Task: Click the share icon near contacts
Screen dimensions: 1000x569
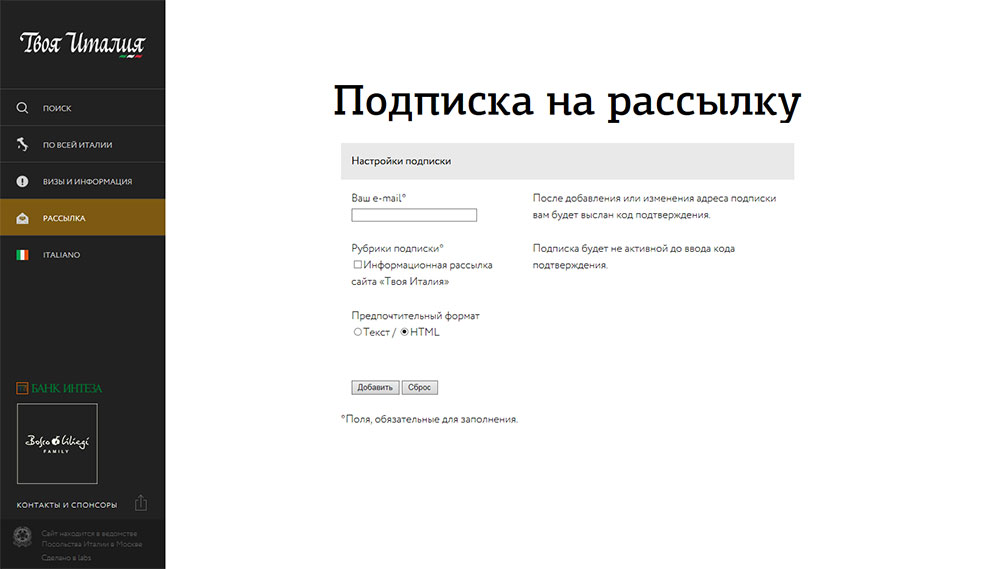Action: 141,503
